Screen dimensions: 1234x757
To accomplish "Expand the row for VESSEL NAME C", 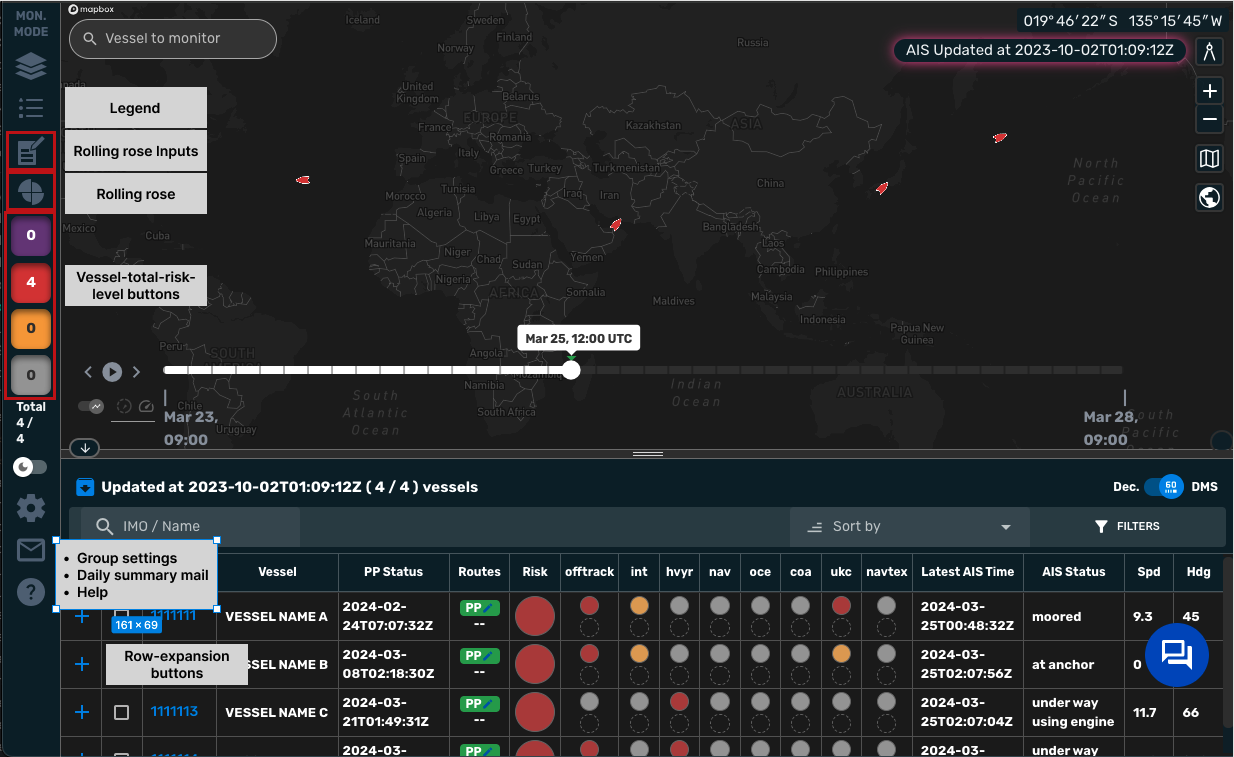I will 82,712.
